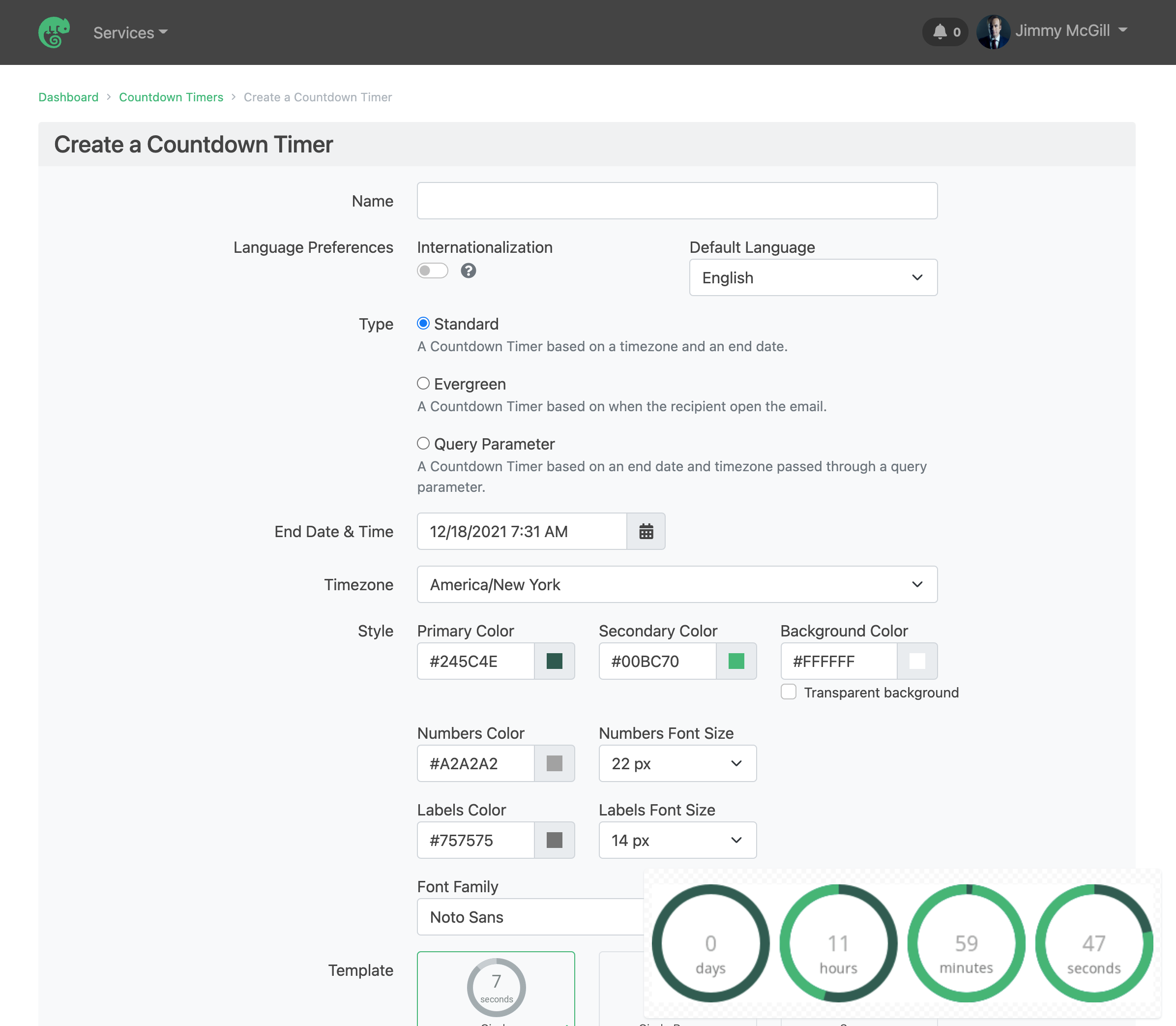Click the Secondary Color hex field

pos(657,661)
